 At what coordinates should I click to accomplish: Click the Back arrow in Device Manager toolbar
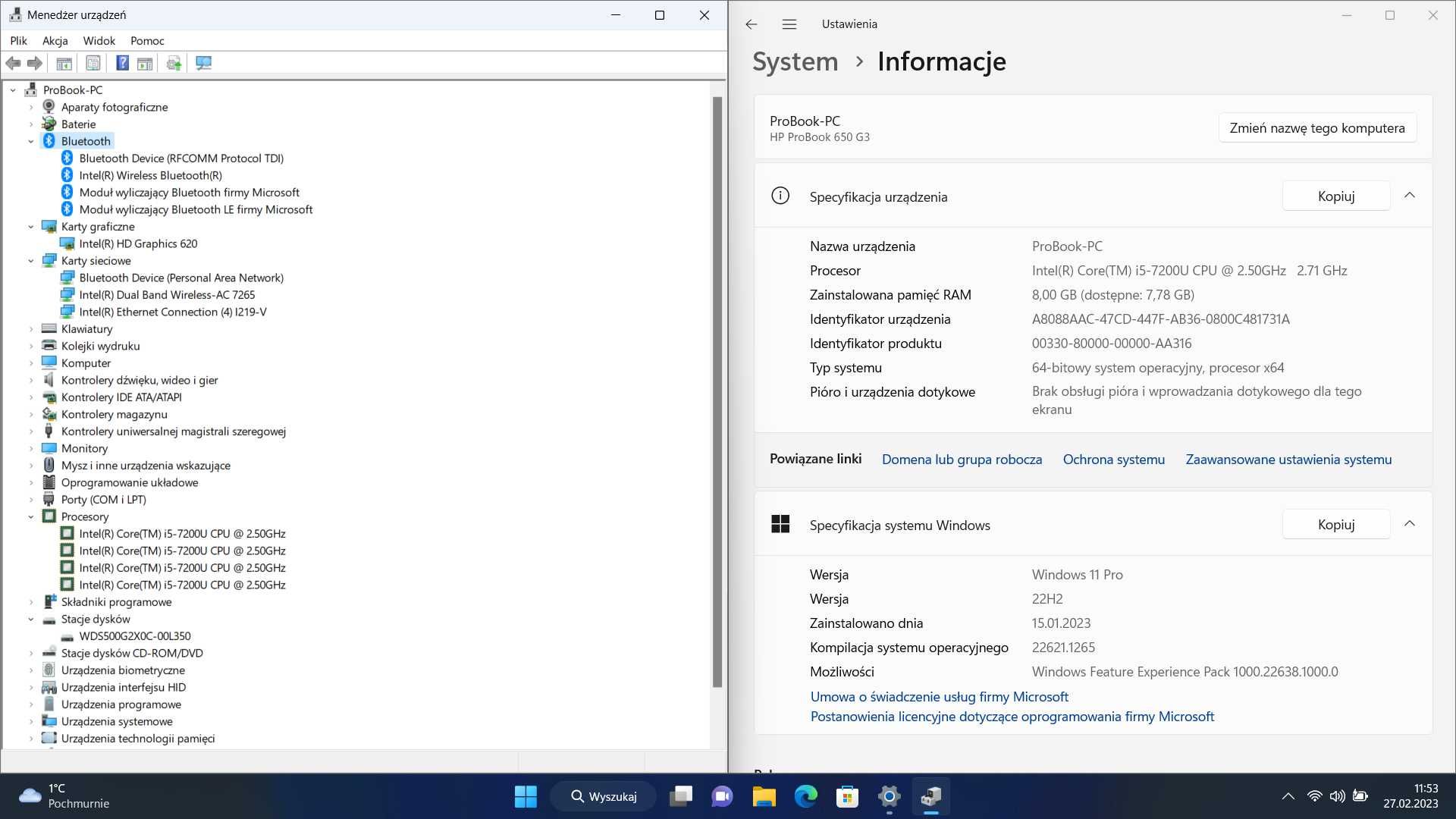13,63
